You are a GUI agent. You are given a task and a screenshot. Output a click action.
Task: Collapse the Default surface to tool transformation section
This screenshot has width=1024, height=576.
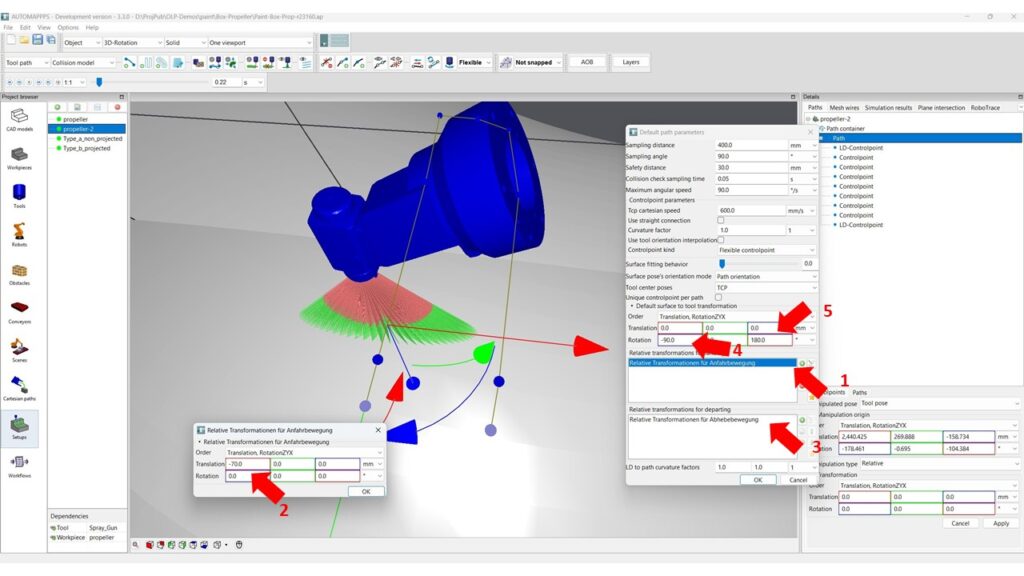click(632, 306)
